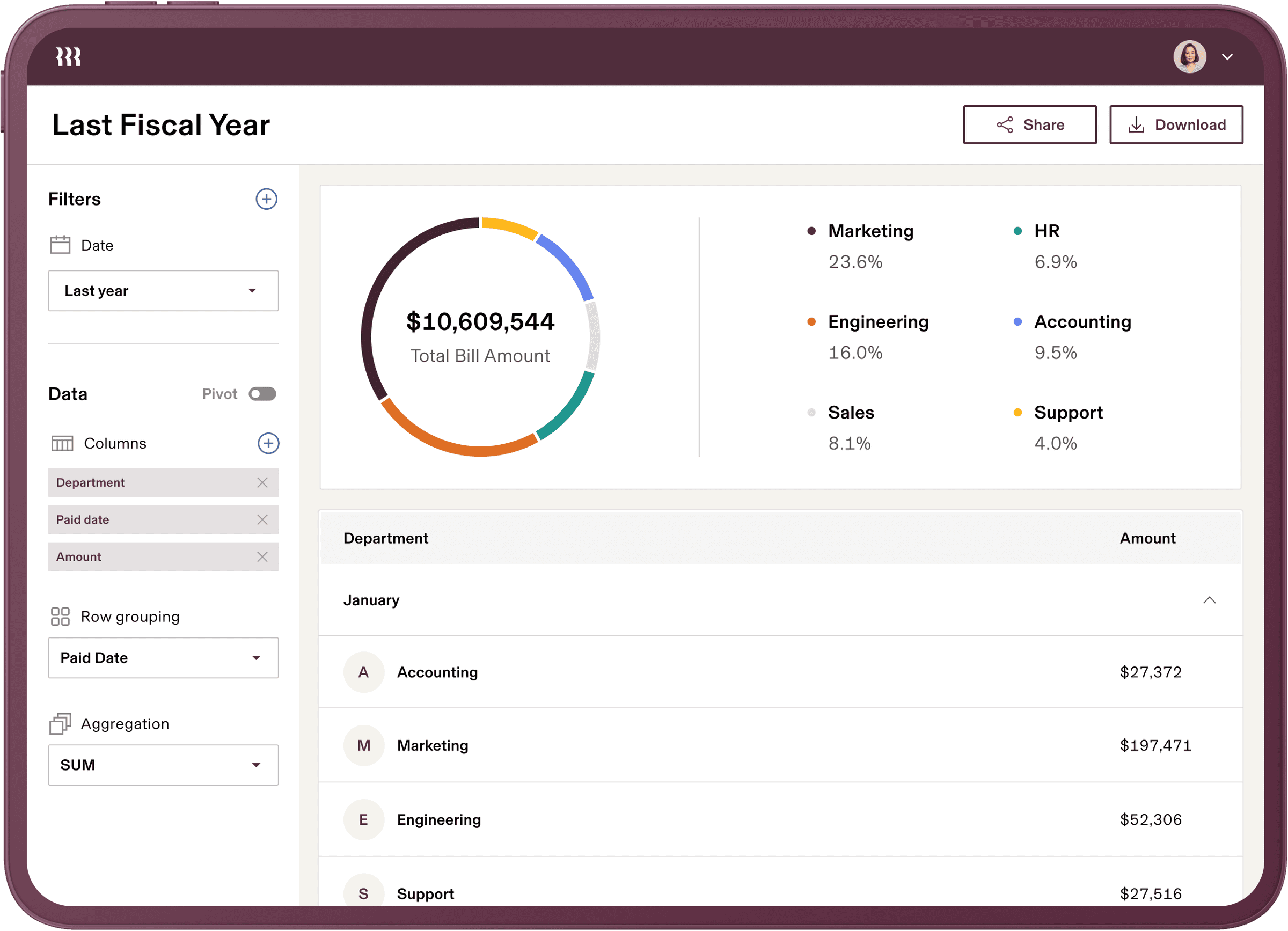Image resolution: width=1288 pixels, height=931 pixels.
Task: Open the Last year date dropdown
Action: [x=163, y=291]
